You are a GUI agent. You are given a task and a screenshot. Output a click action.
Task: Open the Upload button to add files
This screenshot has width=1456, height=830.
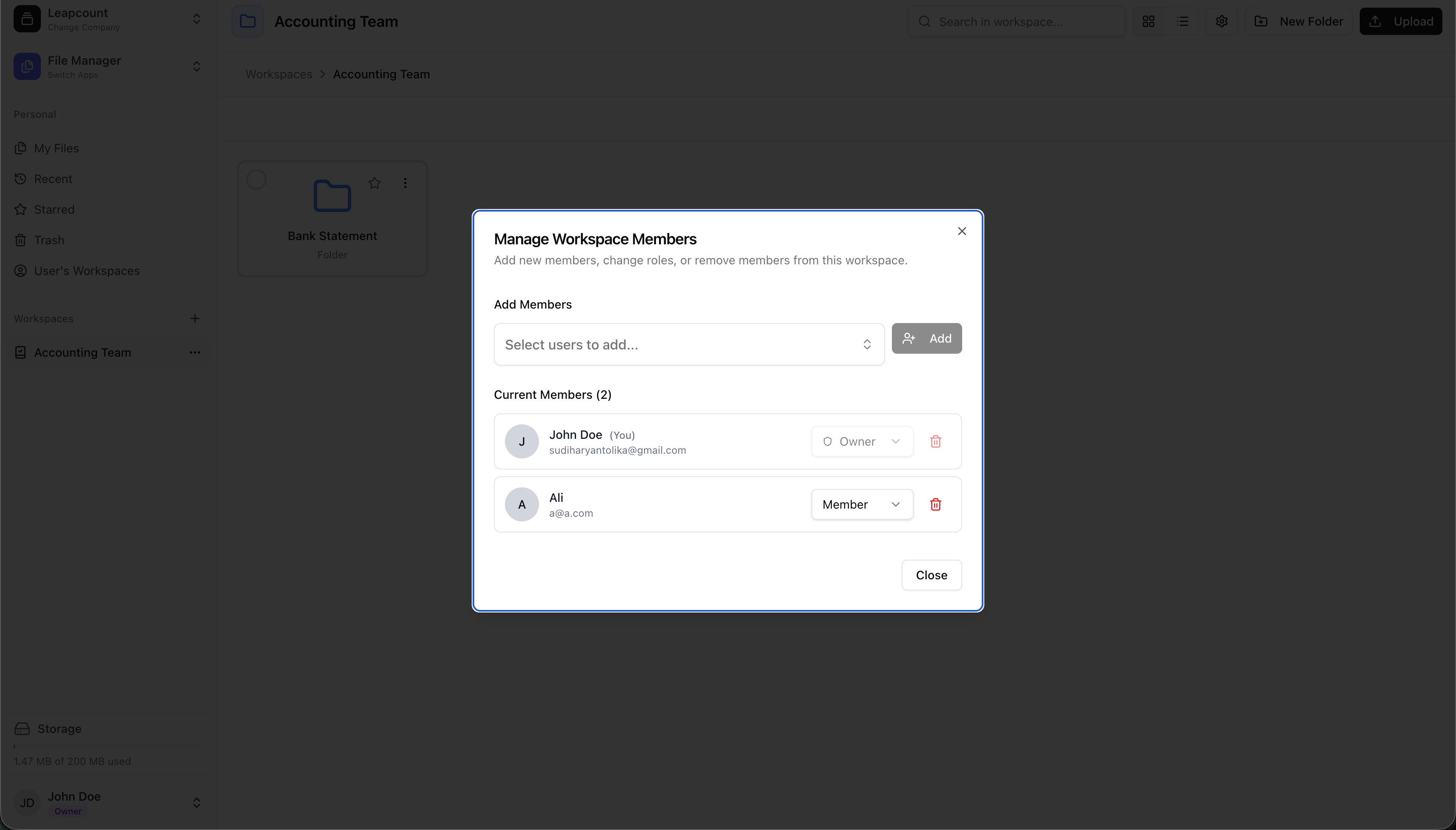click(x=1401, y=21)
